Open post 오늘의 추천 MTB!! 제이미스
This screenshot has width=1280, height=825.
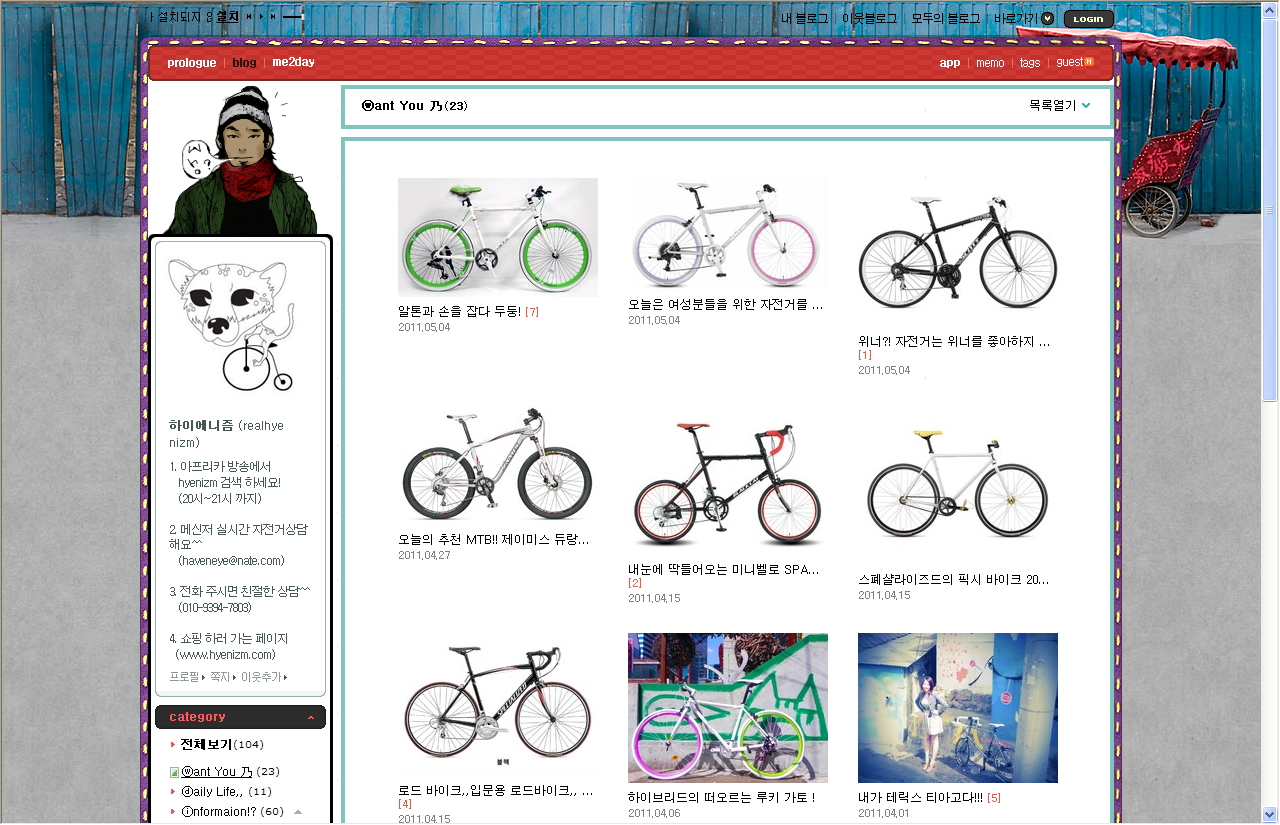494,540
